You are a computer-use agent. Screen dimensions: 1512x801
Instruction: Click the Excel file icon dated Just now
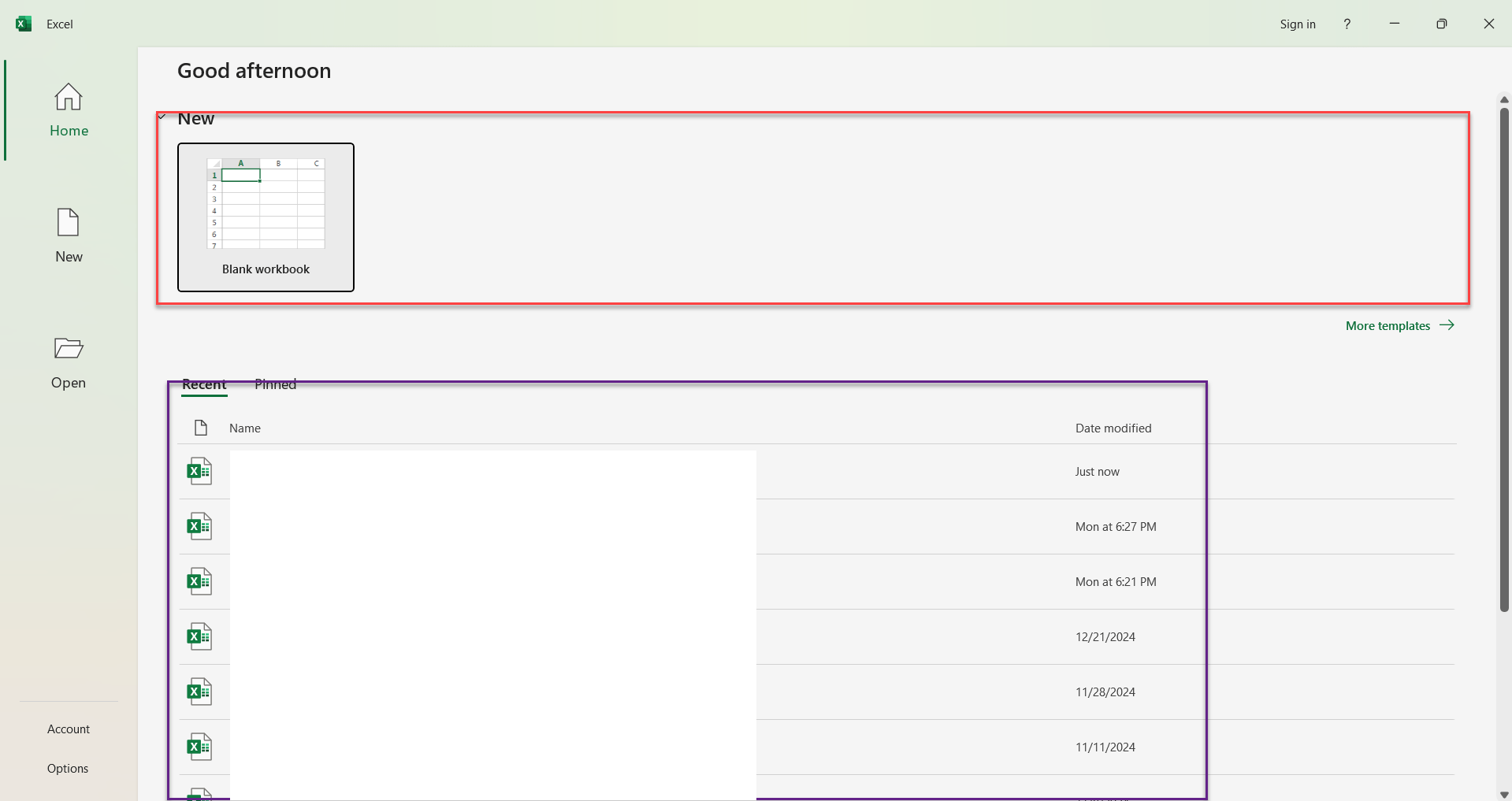click(199, 471)
